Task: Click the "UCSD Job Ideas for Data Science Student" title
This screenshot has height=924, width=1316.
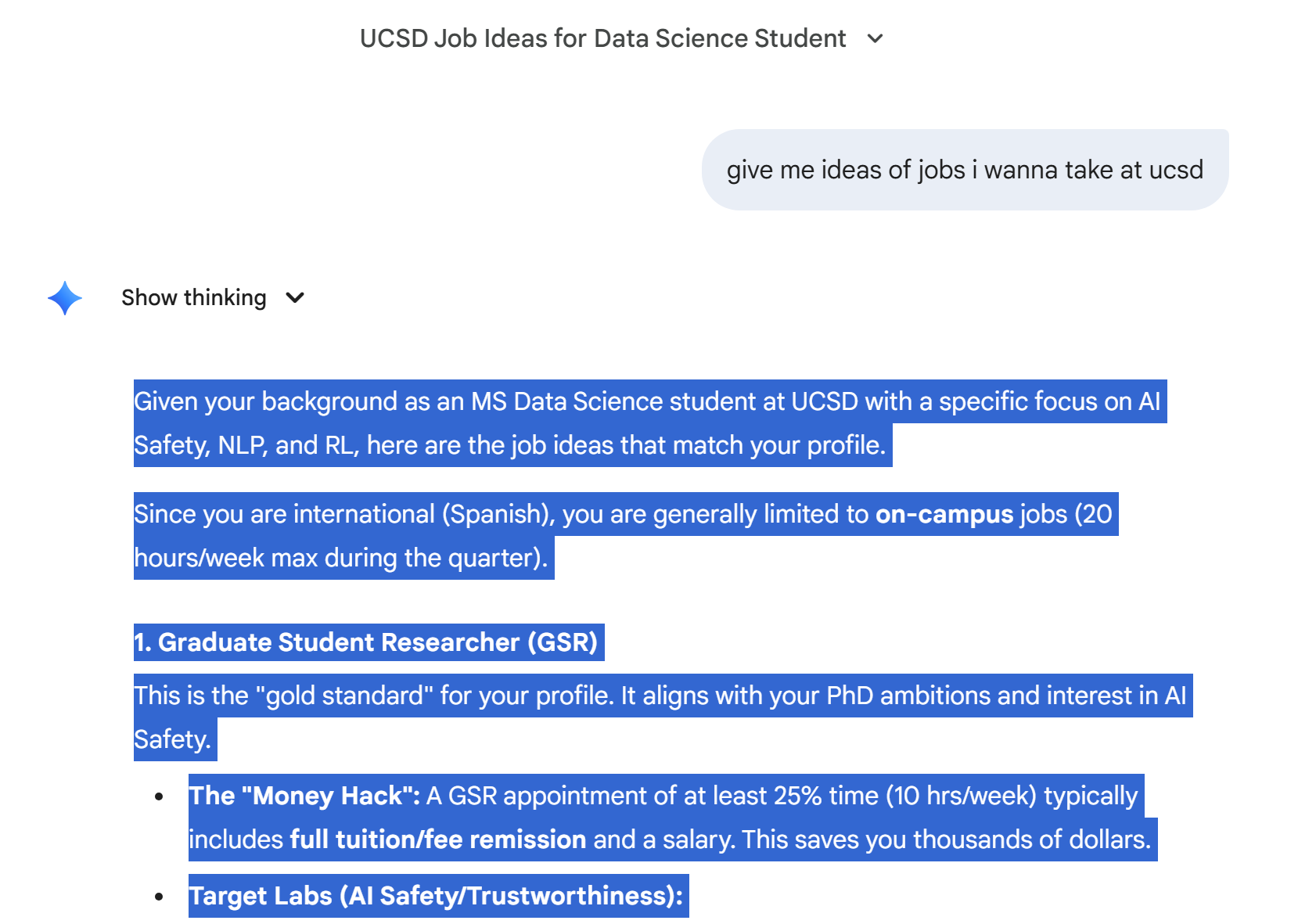Action: [602, 38]
